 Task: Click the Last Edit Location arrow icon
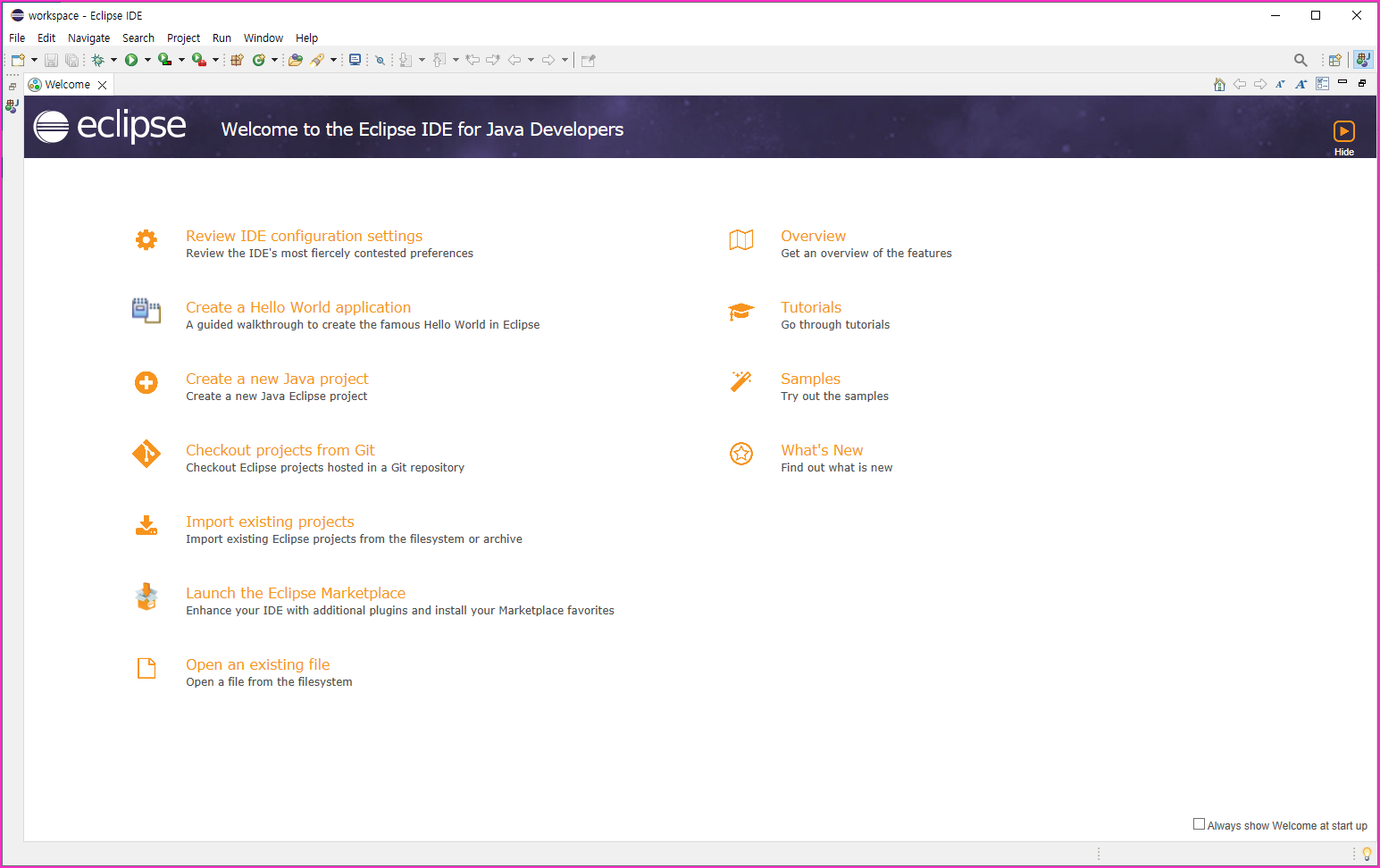(473, 60)
